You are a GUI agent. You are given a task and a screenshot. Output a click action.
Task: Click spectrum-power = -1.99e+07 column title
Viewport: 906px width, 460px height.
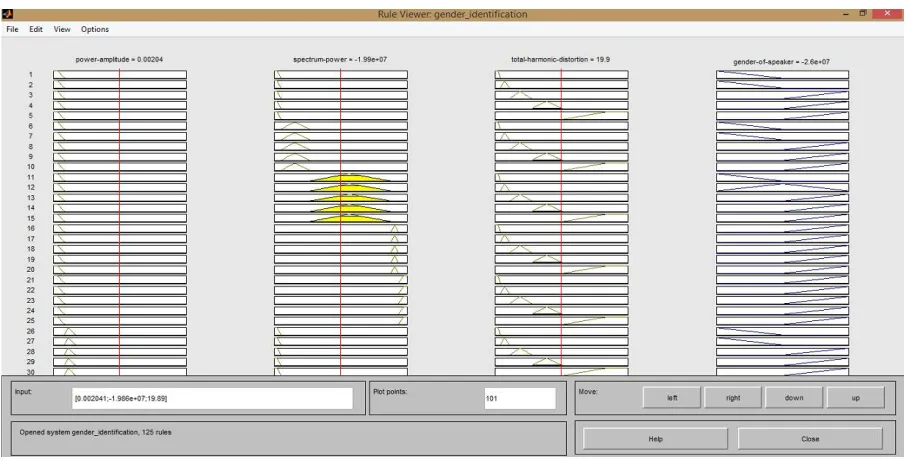[x=340, y=59]
